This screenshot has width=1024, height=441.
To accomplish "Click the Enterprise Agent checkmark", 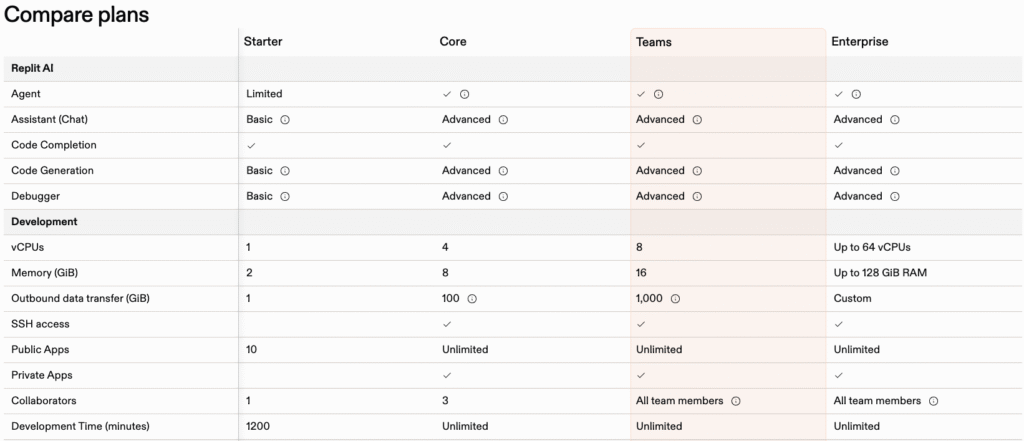I will click(839, 94).
